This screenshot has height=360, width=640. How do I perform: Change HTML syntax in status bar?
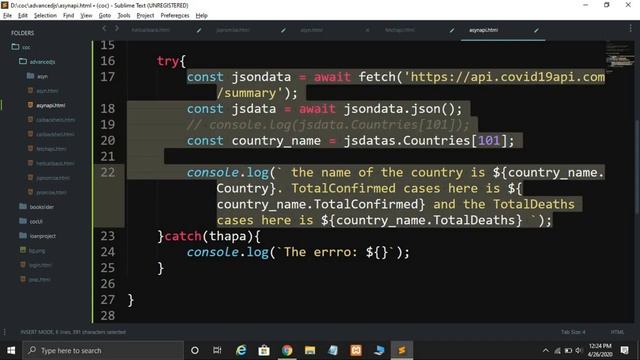coord(617,332)
